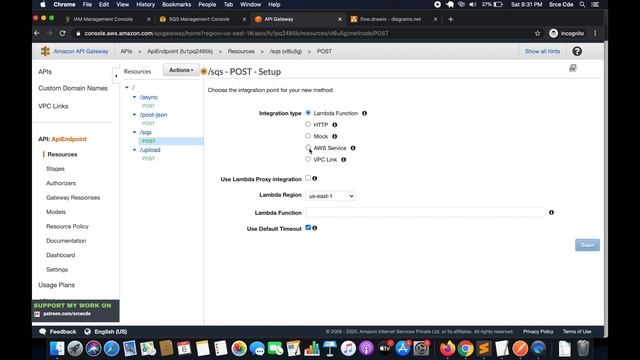The width and height of the screenshot is (640, 360).
Task: Click the Save button
Action: pos(587,245)
